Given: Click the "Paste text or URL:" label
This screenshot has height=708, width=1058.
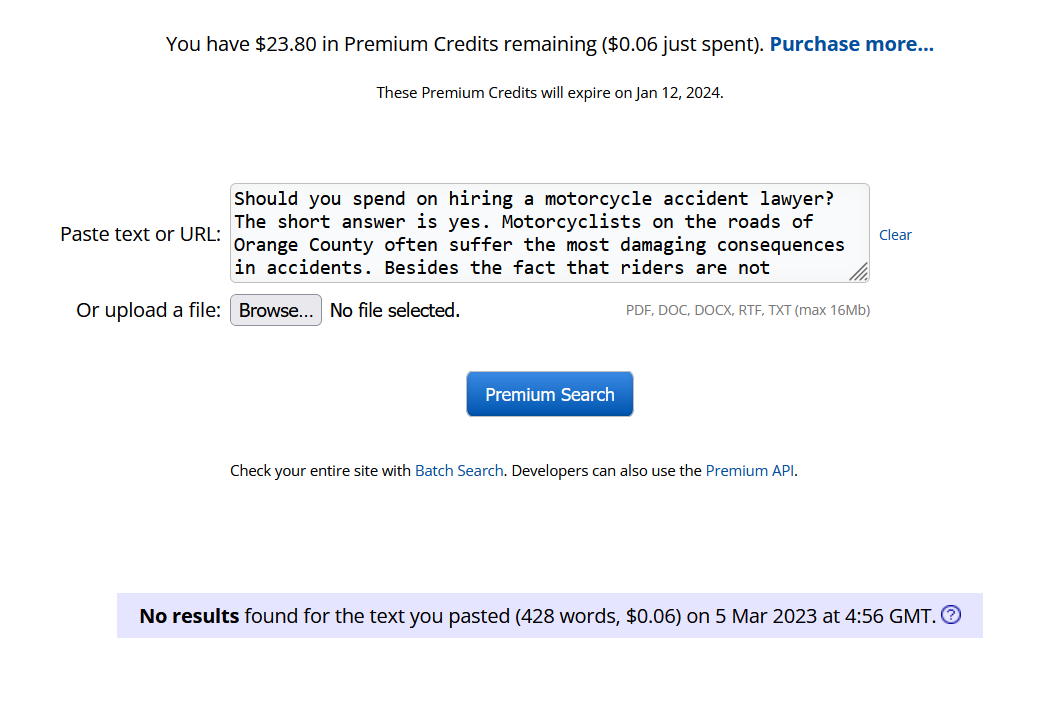Looking at the screenshot, I should (140, 234).
